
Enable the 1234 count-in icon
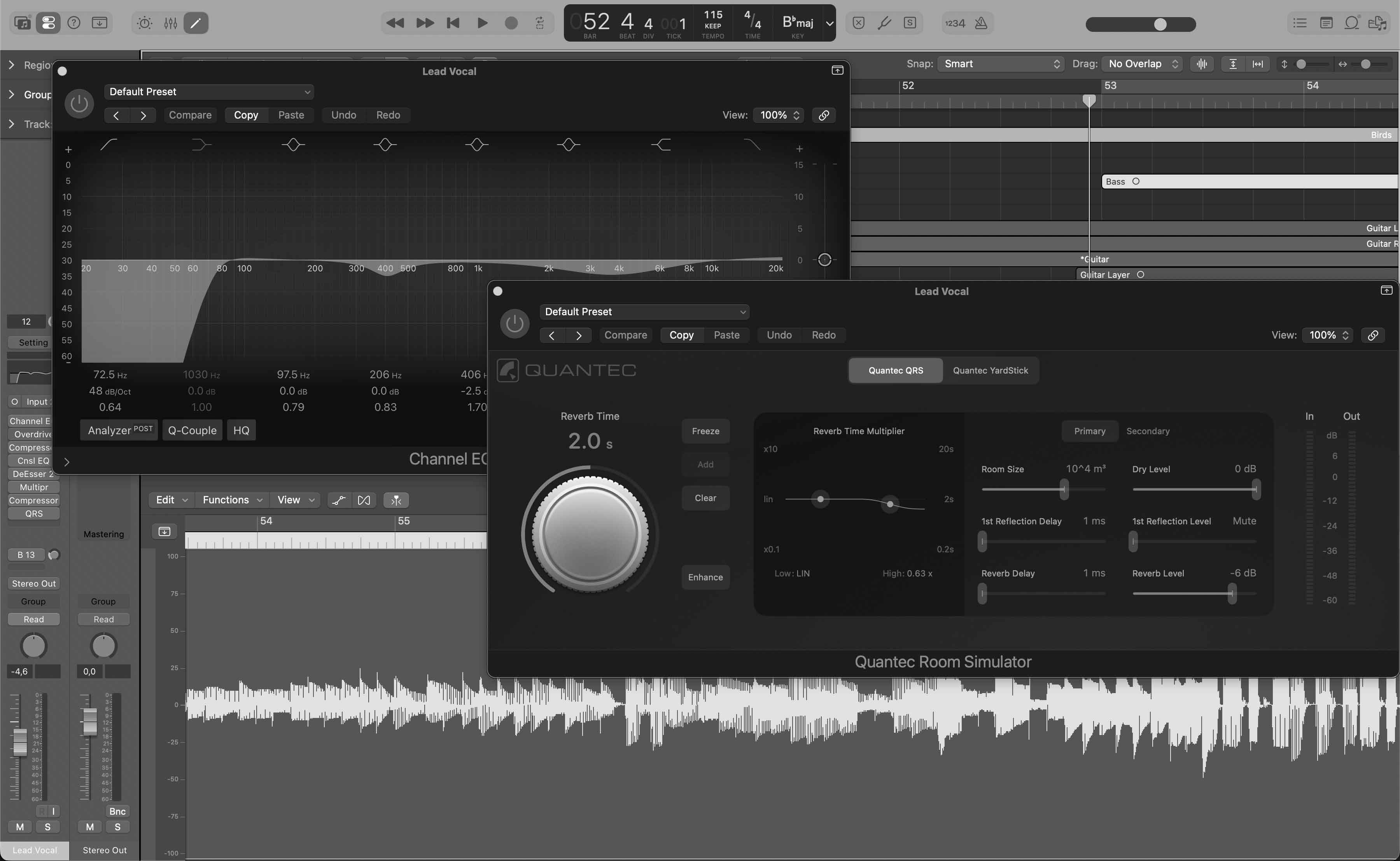click(955, 23)
